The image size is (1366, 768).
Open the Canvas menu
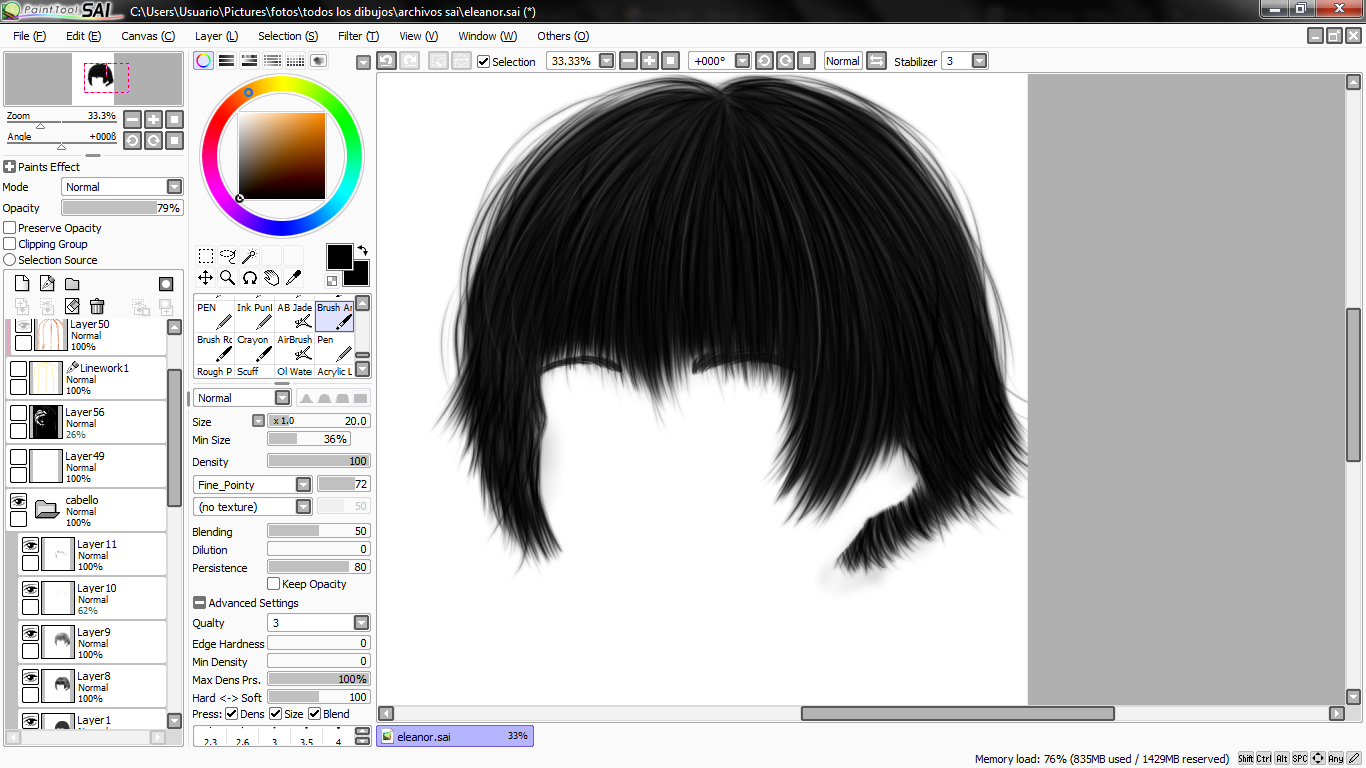click(148, 36)
